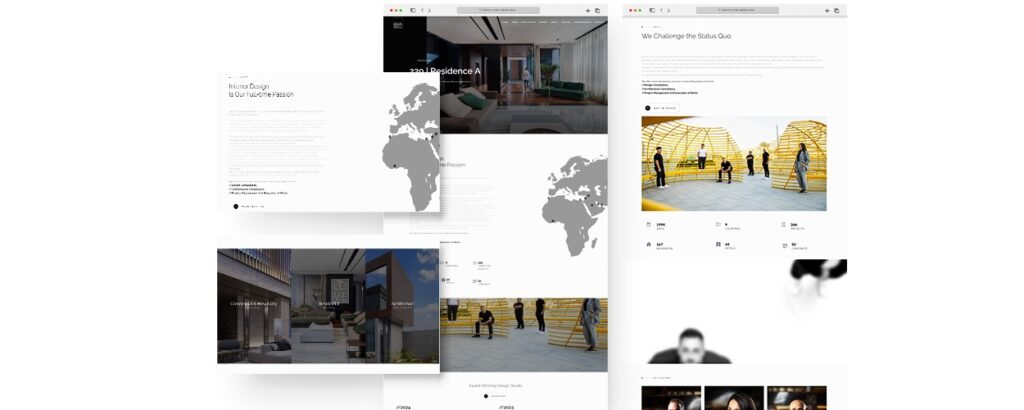Click the building icon beside 49 hotels
Viewport: 1024px width, 410px height.
point(718,245)
